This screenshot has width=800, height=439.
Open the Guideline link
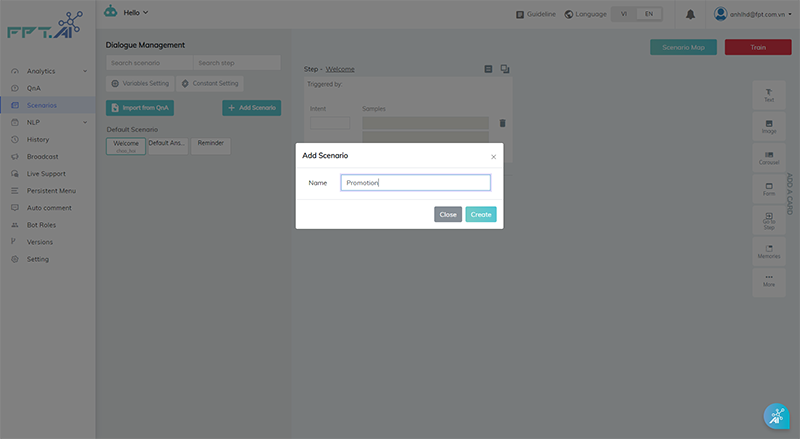point(536,14)
